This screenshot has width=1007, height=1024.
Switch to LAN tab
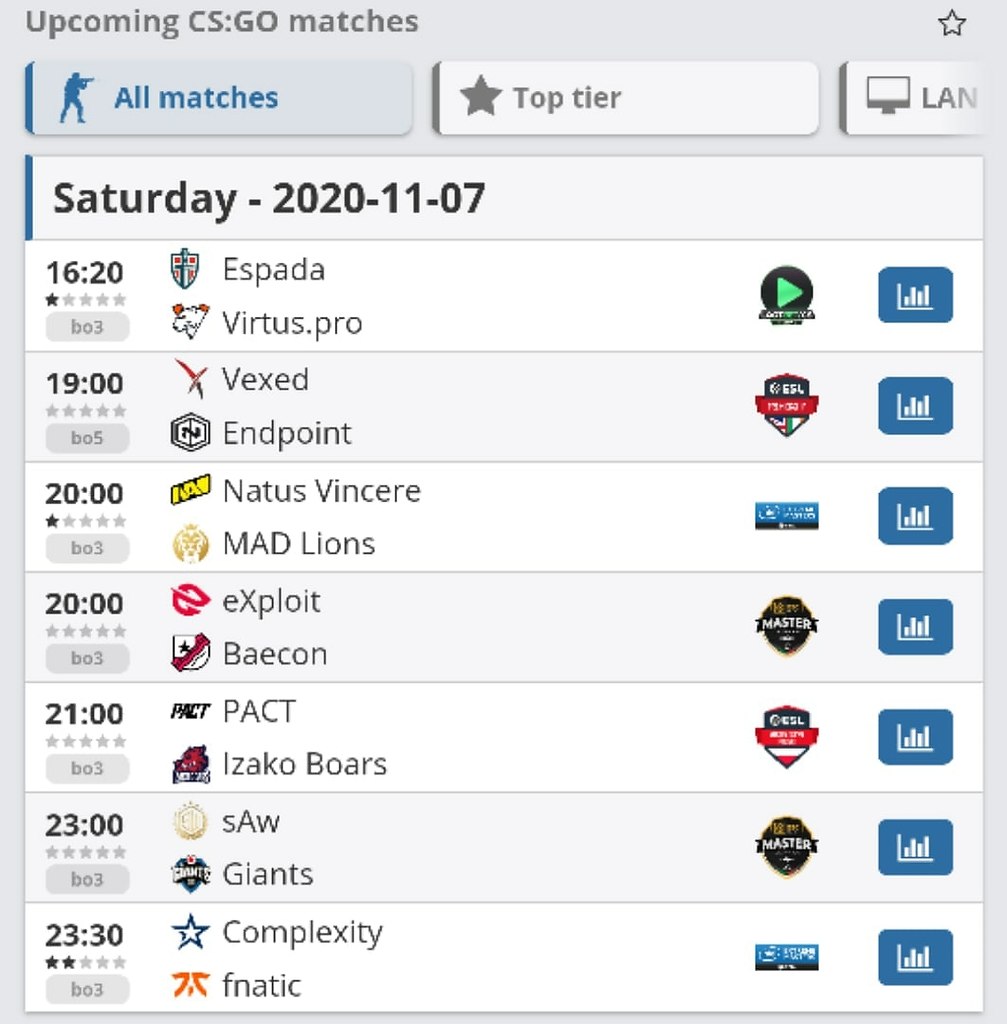[x=912, y=98]
